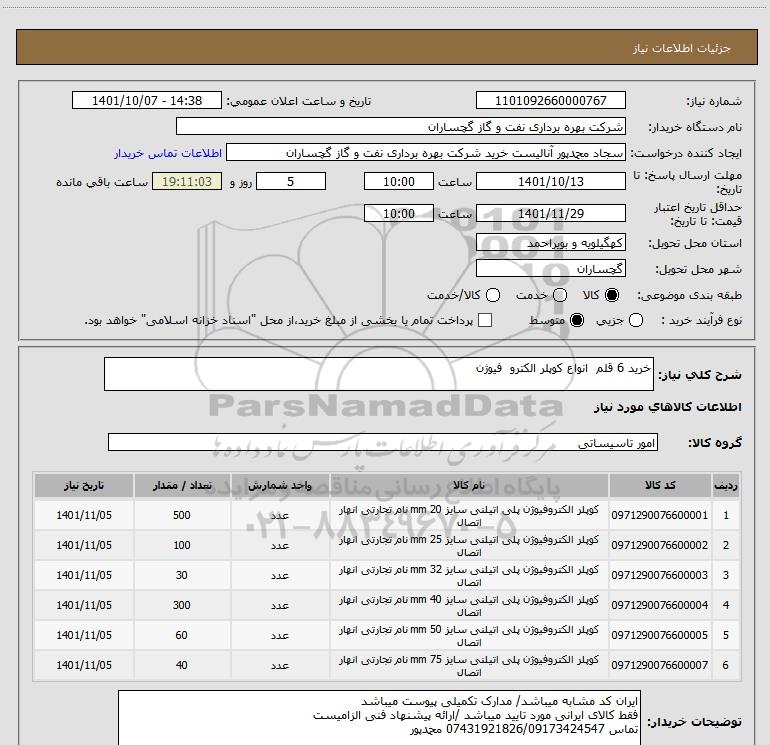The height and width of the screenshot is (745, 770).
Task: Click the نام کالا column header
Action: [469, 486]
